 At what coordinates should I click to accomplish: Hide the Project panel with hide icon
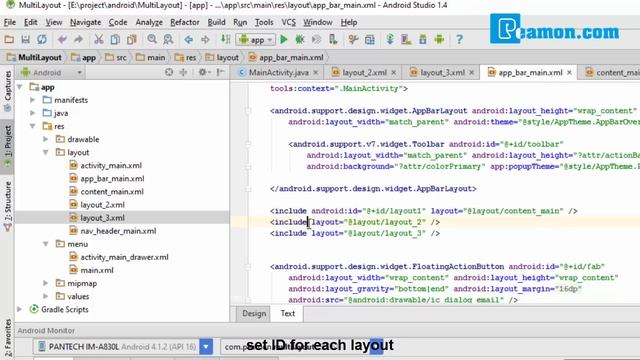220,72
